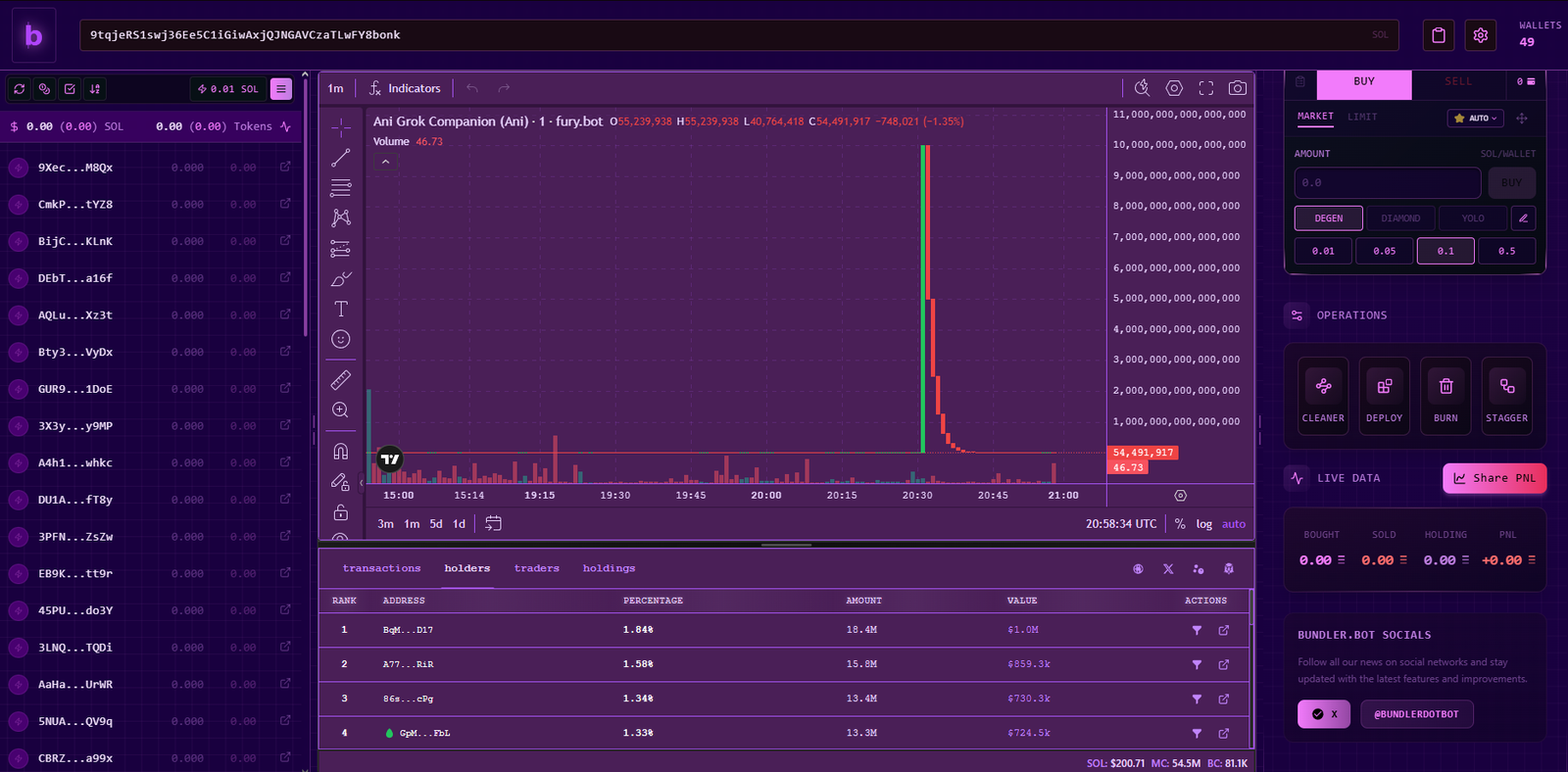Viewport: 1568px width, 772px height.
Task: Open the AUTO dropdown in buy panel
Action: pos(1476,119)
